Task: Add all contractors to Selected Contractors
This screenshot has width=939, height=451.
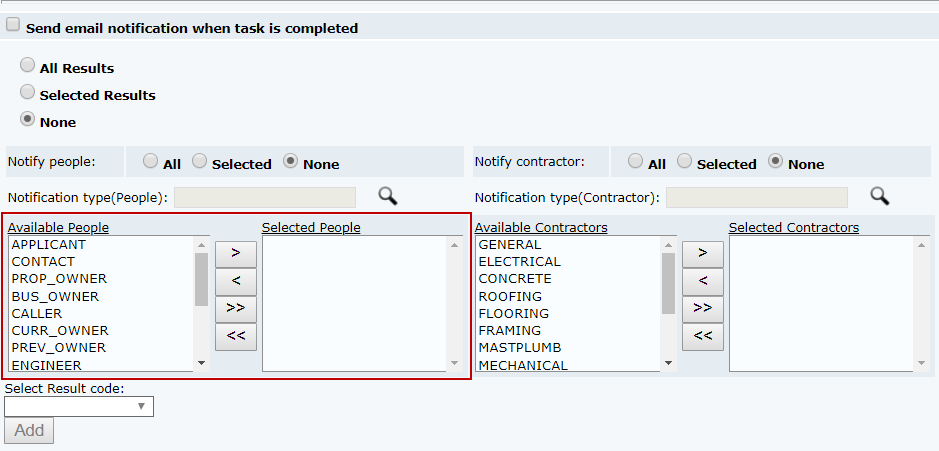Action: click(703, 308)
